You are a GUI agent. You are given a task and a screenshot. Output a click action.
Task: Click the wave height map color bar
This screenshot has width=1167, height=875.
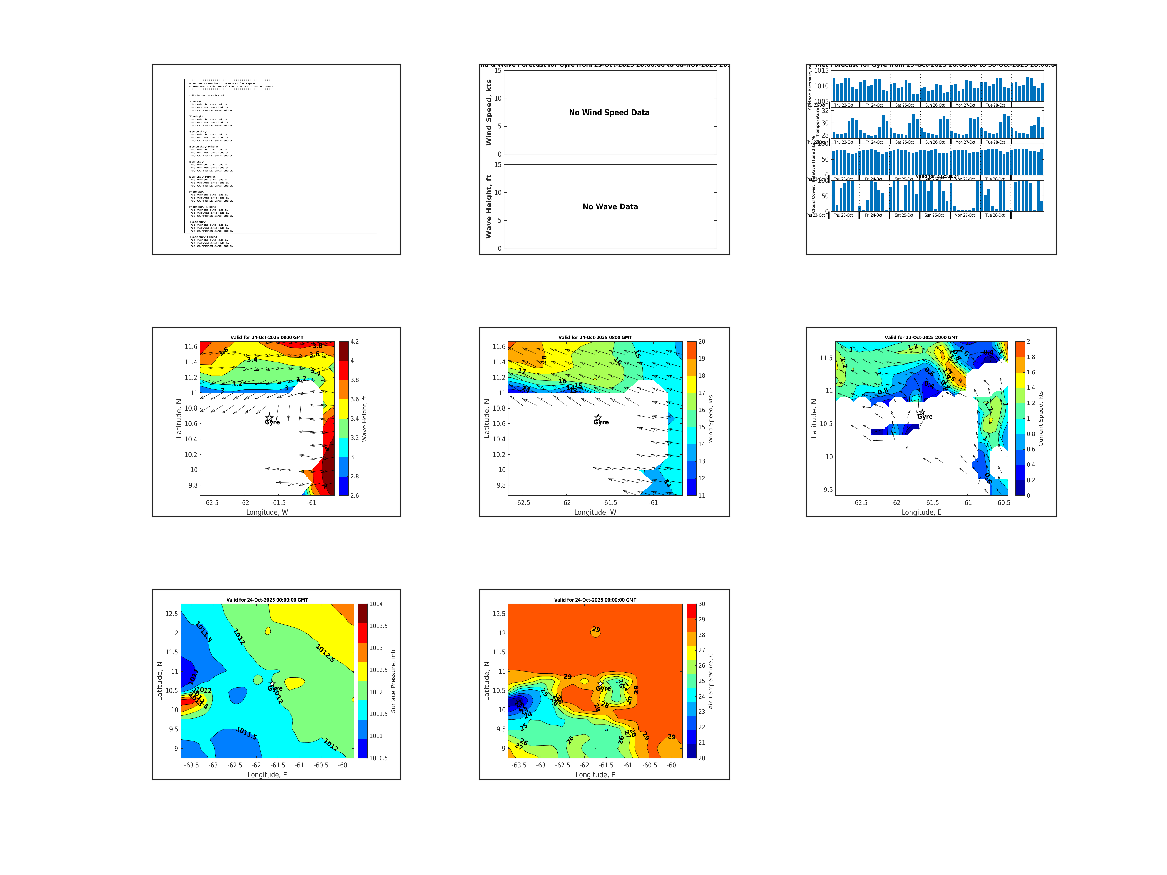point(343,418)
